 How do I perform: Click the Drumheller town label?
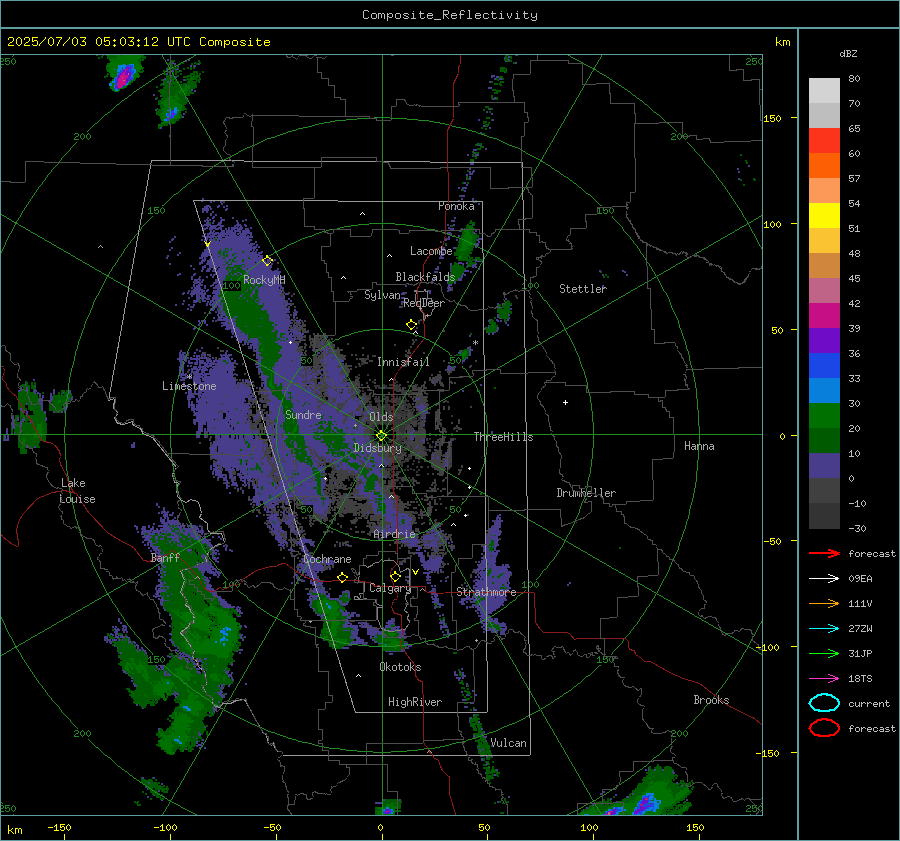(586, 493)
